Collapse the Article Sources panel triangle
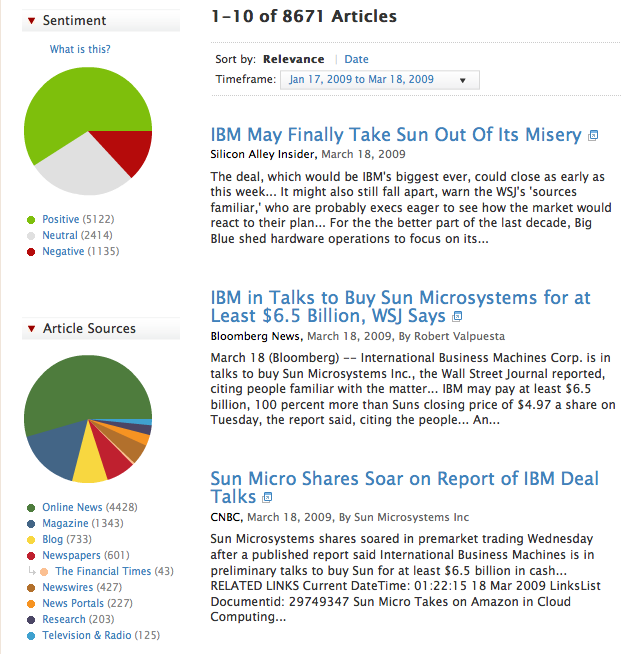The height and width of the screenshot is (654, 636). pos(32,329)
